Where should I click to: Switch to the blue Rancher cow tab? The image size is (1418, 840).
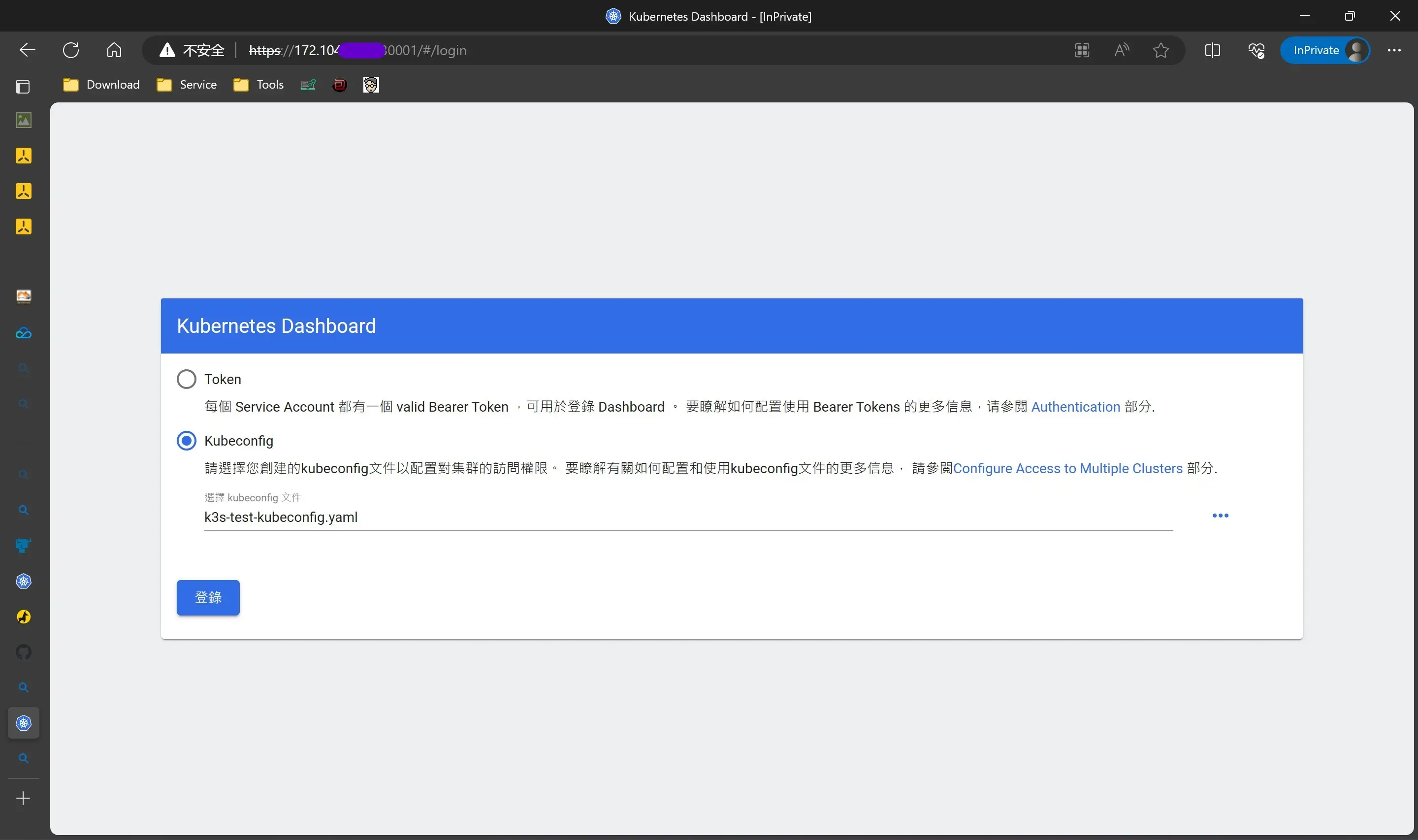[23, 546]
